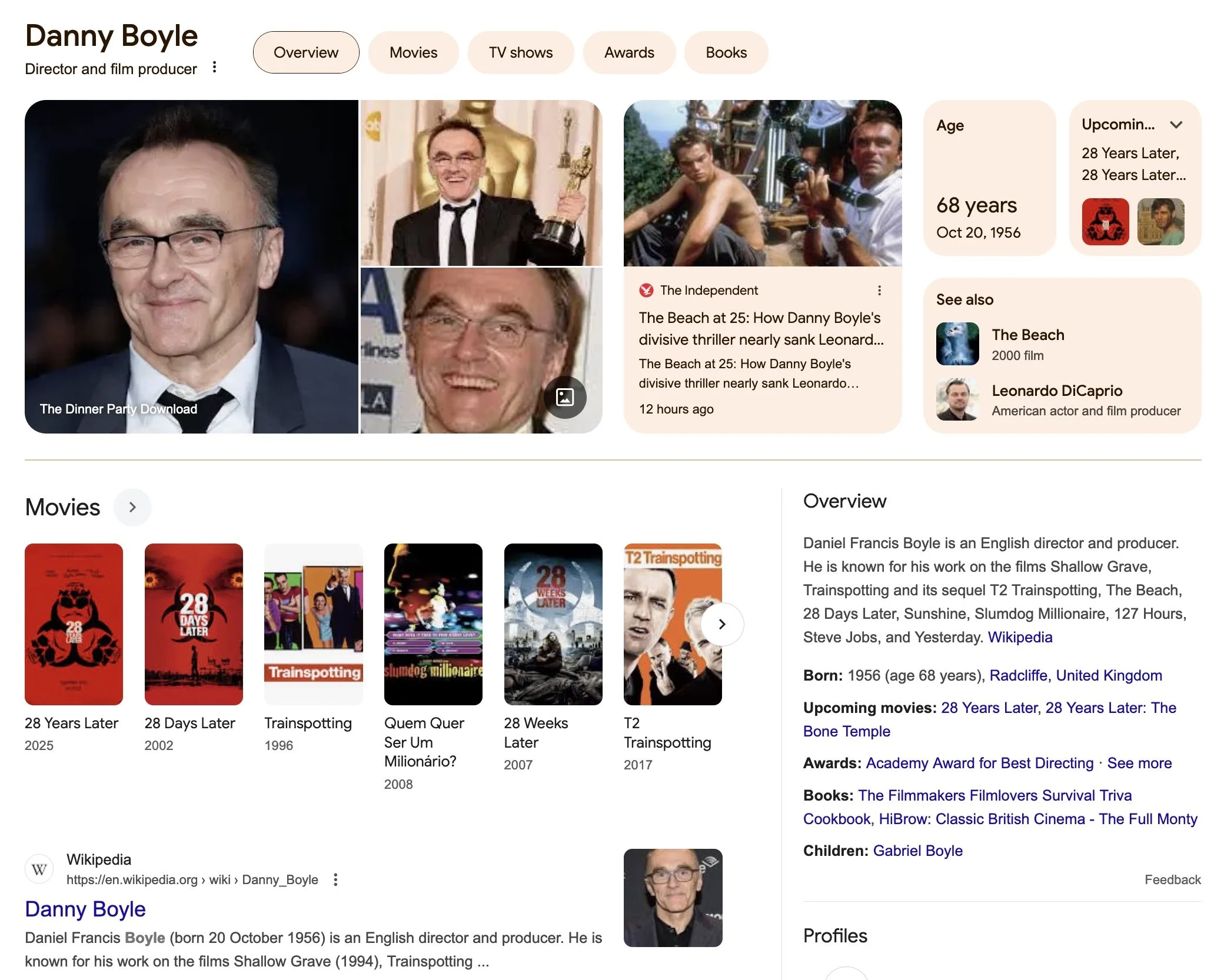Open the image gallery icon on photos
The height and width of the screenshot is (980, 1224).
[564, 397]
